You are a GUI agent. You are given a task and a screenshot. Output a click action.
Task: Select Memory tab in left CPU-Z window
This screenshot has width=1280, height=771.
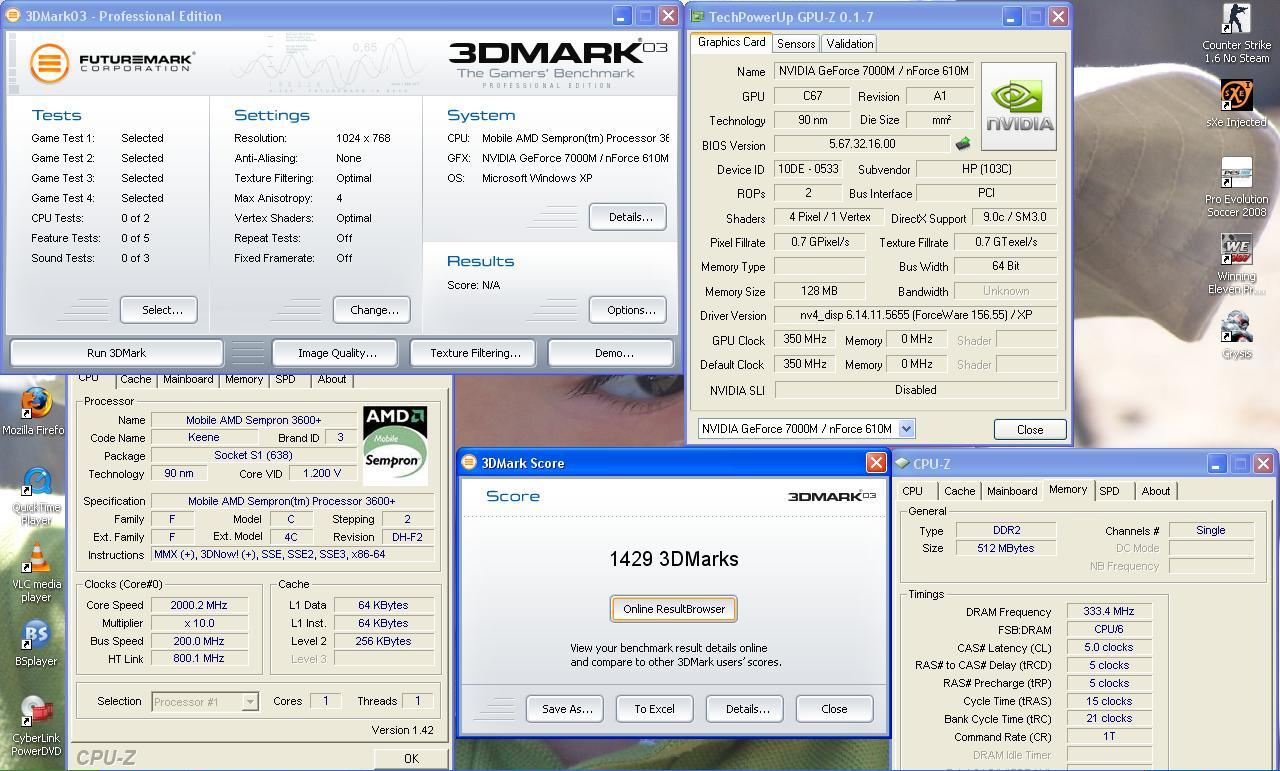coord(244,379)
